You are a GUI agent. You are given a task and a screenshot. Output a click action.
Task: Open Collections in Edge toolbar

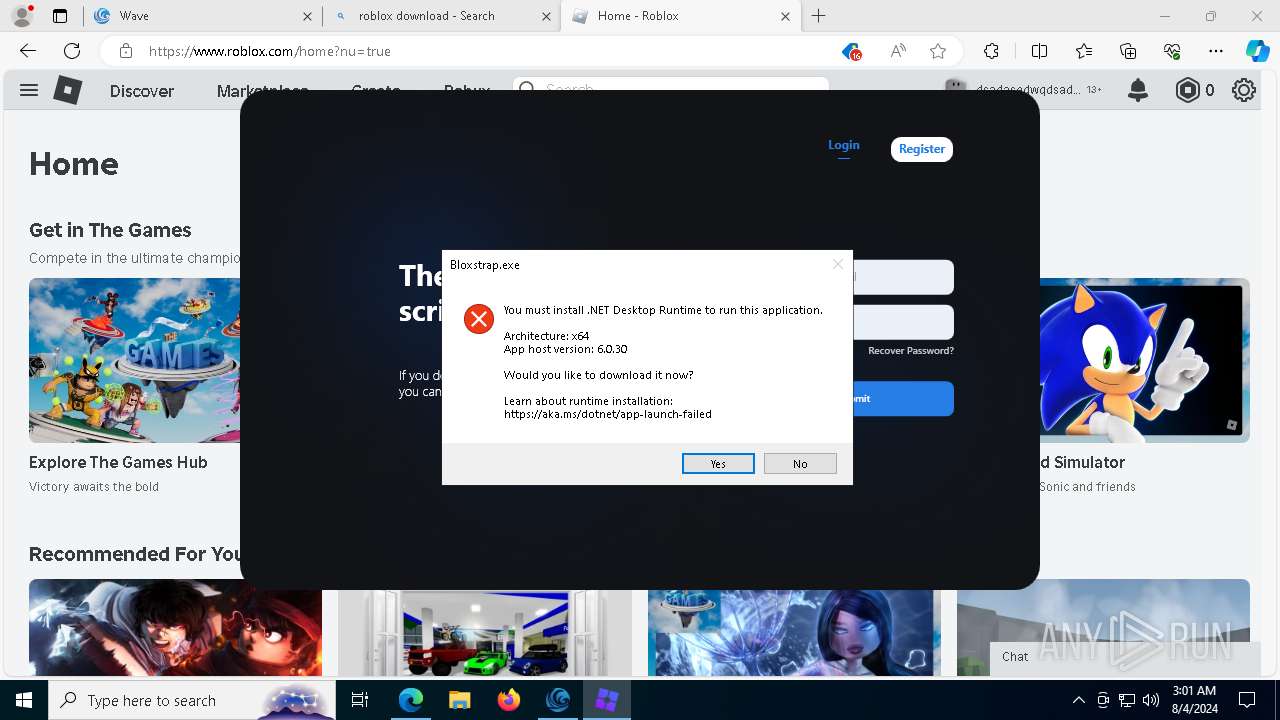[x=1128, y=51]
